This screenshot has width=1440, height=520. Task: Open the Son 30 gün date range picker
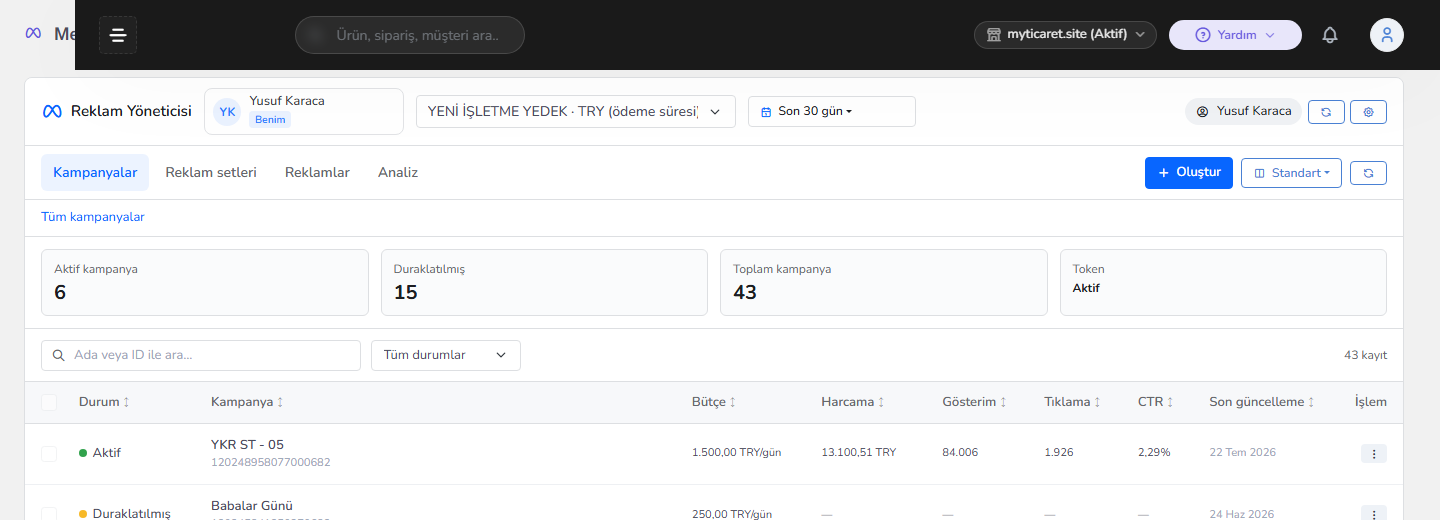[832, 111]
